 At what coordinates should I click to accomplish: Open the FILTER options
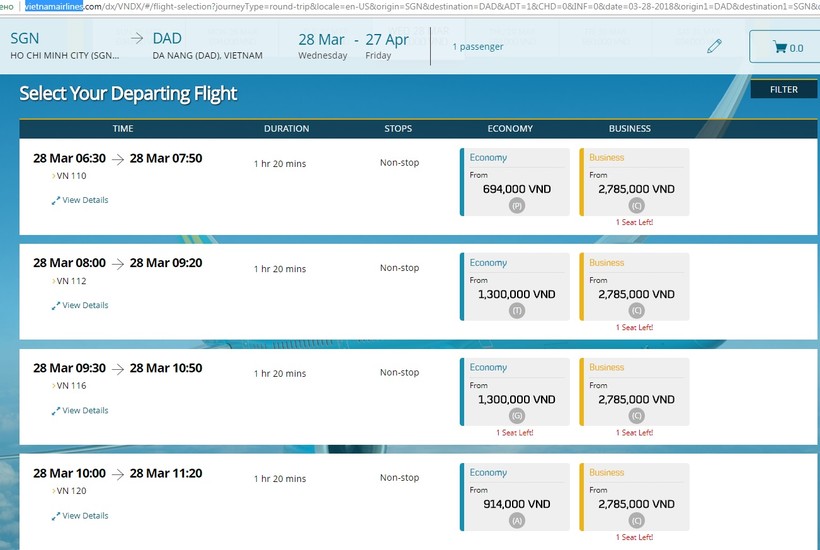click(x=783, y=89)
